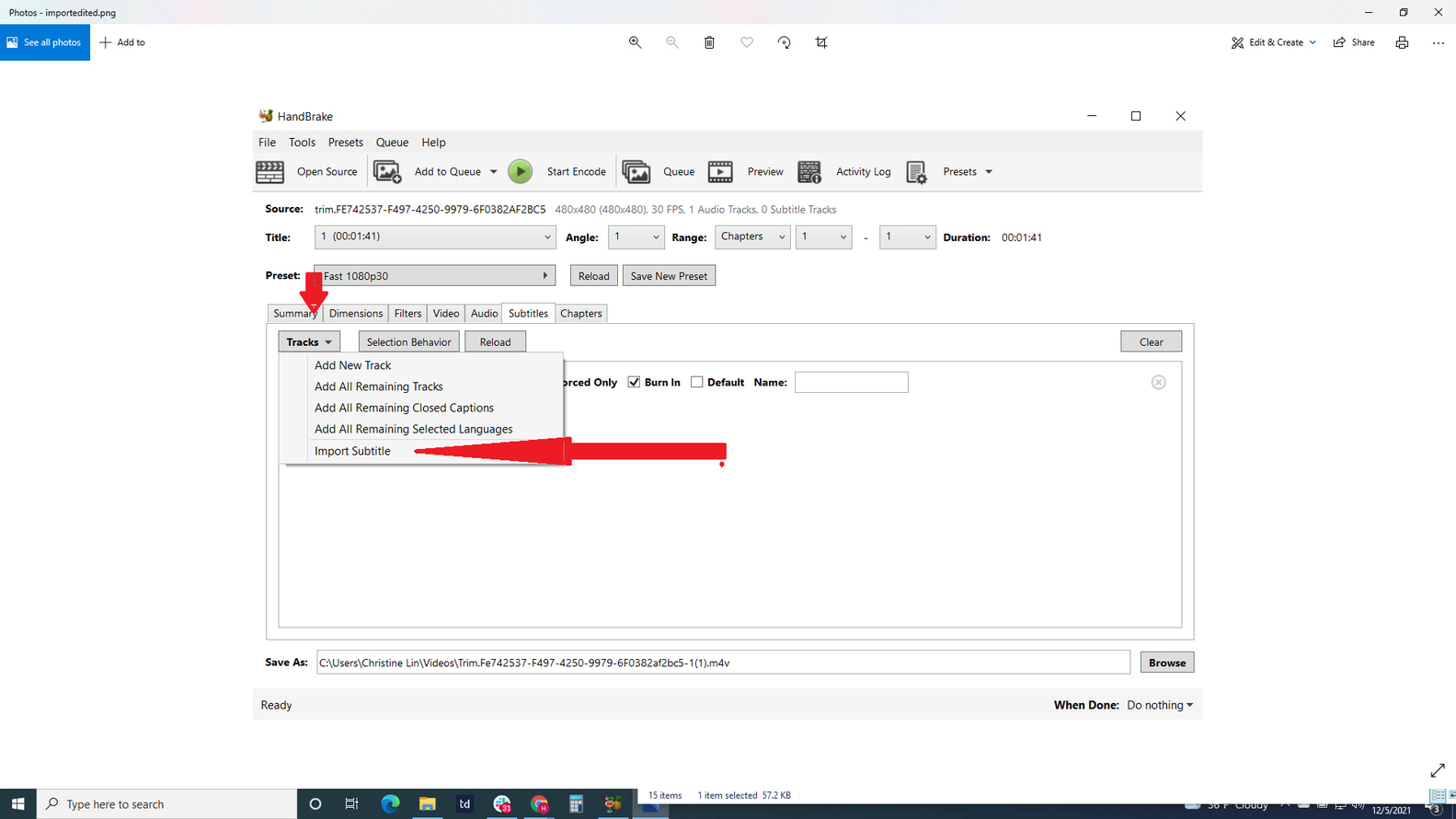Enter fullscreen with expand arrows icon

(1438, 770)
